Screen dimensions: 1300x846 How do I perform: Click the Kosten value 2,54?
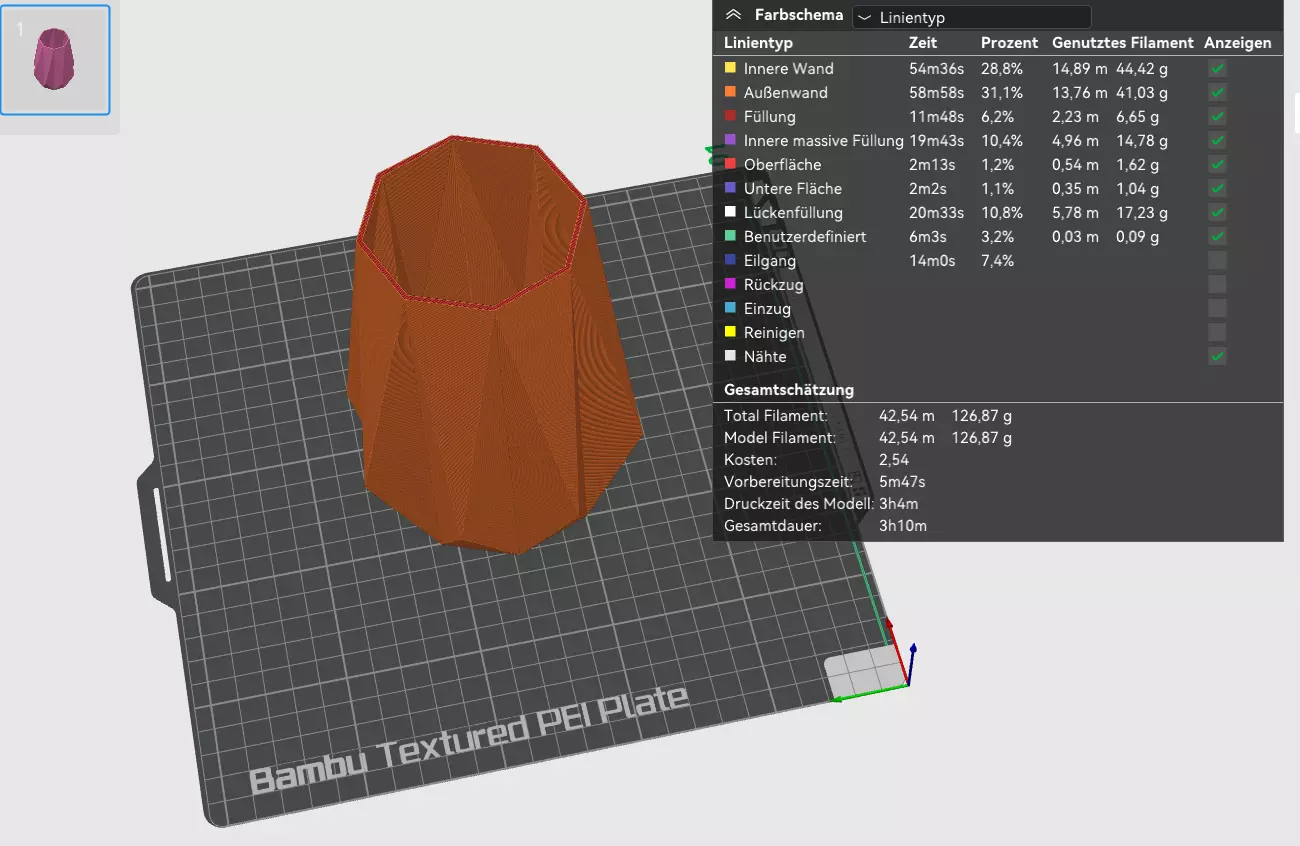point(894,460)
